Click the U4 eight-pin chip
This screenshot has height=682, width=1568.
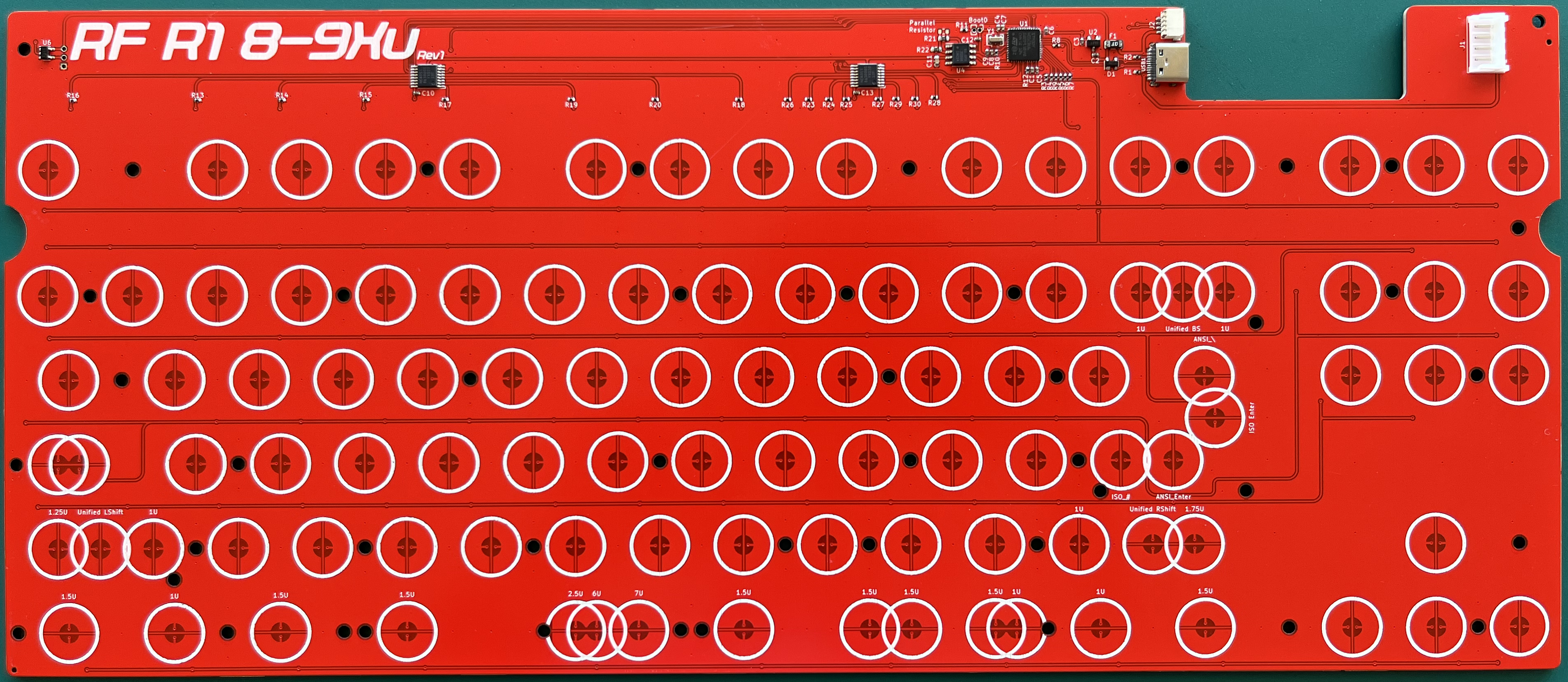(961, 55)
